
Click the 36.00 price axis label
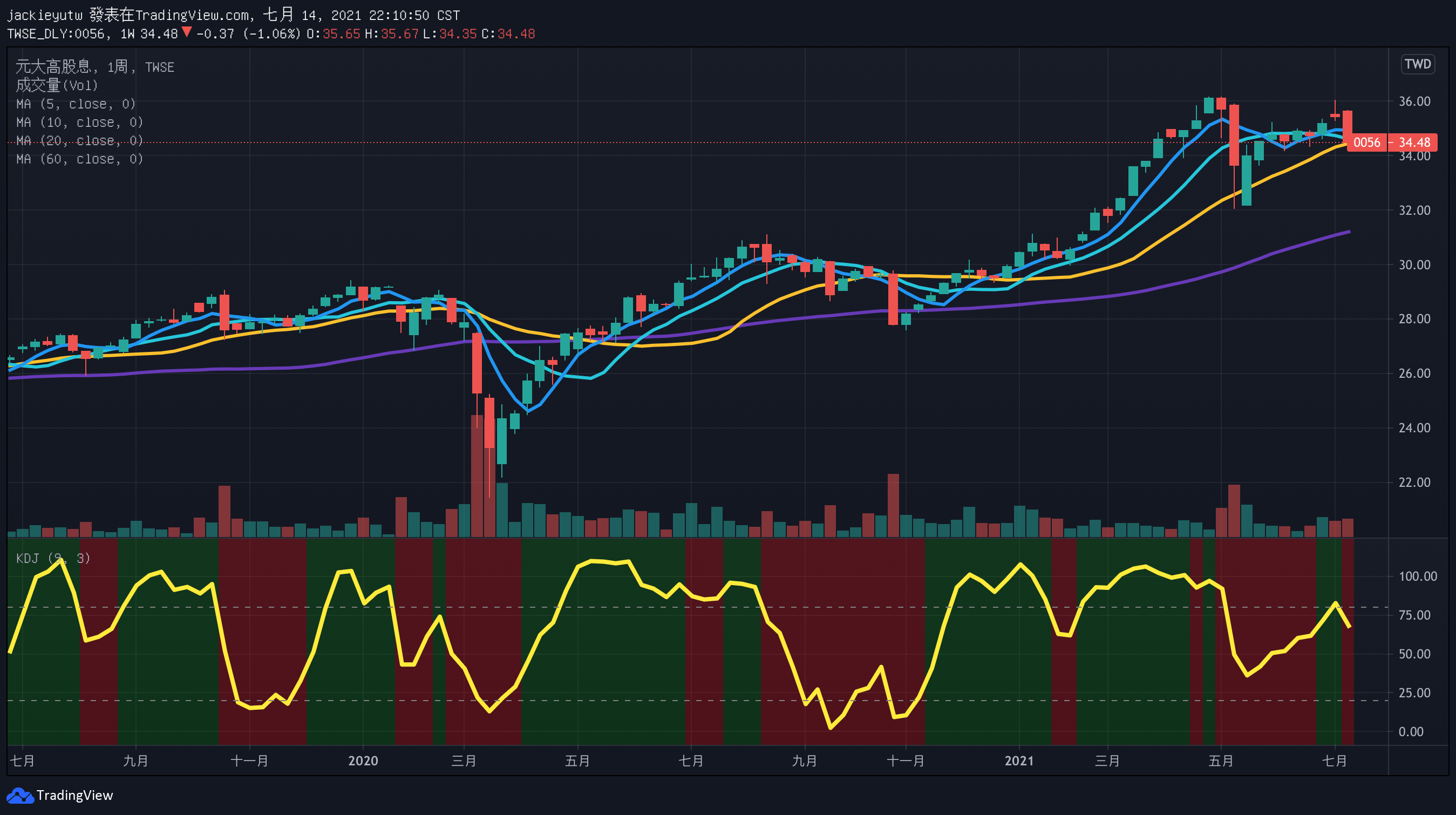click(x=1414, y=101)
